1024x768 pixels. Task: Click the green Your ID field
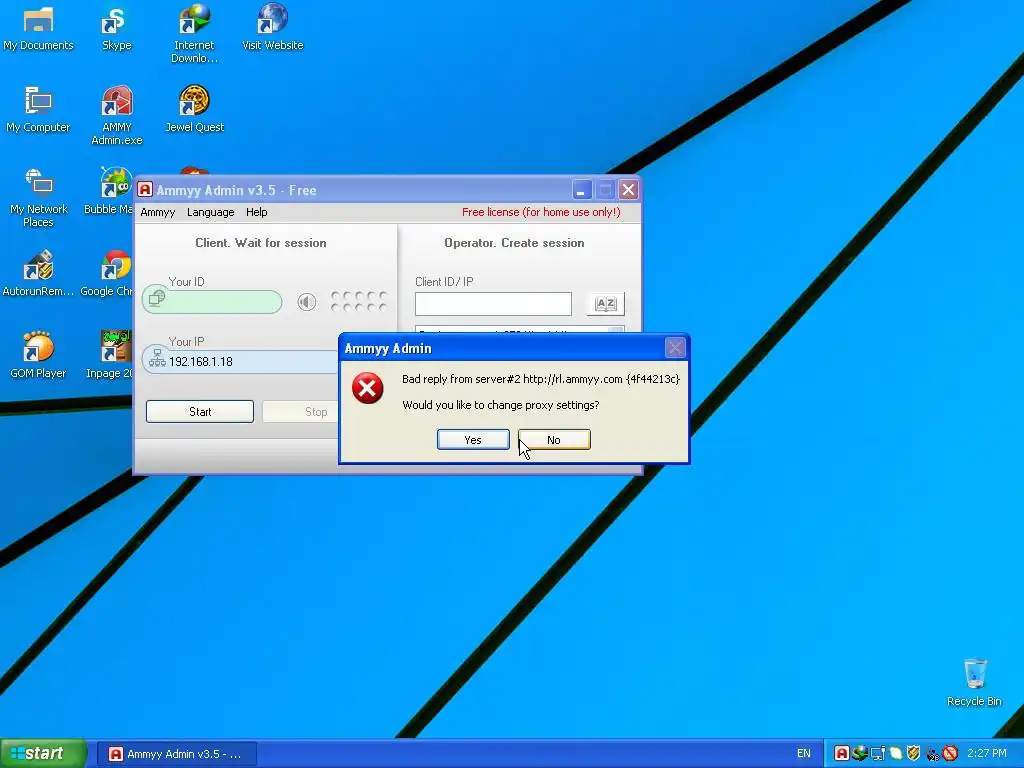[x=212, y=302]
